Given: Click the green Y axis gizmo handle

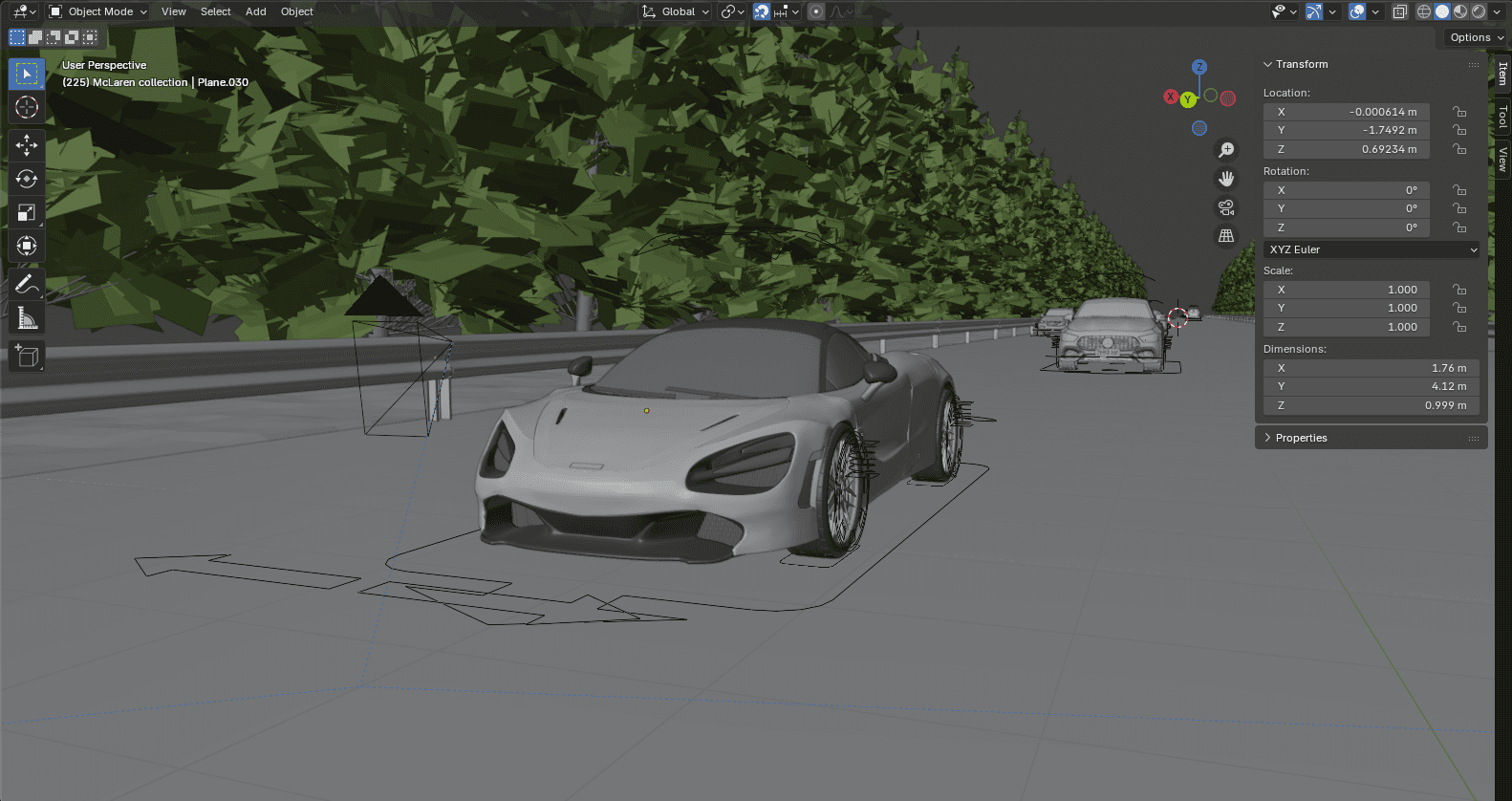Looking at the screenshot, I should pyautogui.click(x=1188, y=99).
